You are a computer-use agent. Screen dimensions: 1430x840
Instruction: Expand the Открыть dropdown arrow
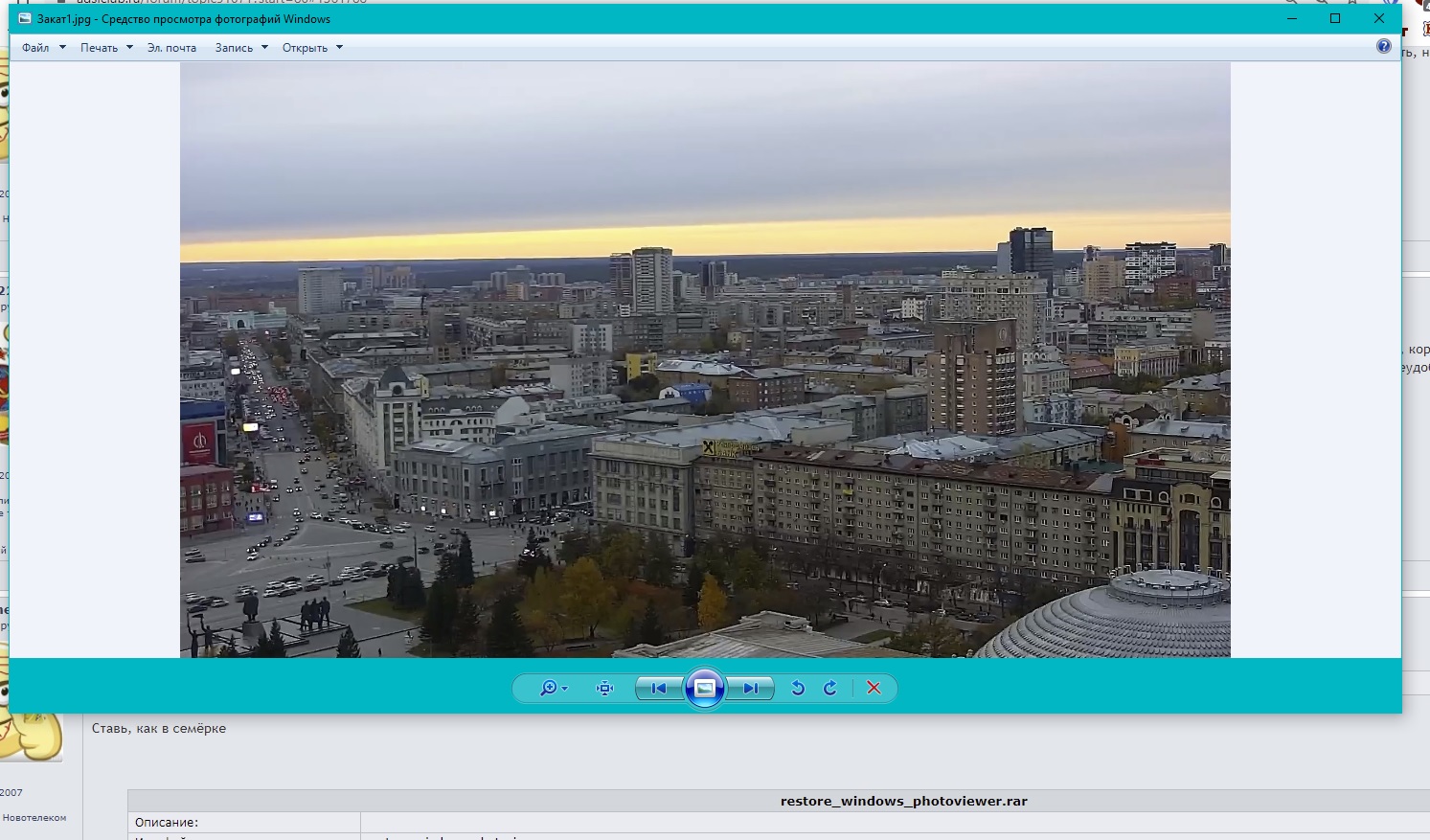click(x=339, y=47)
